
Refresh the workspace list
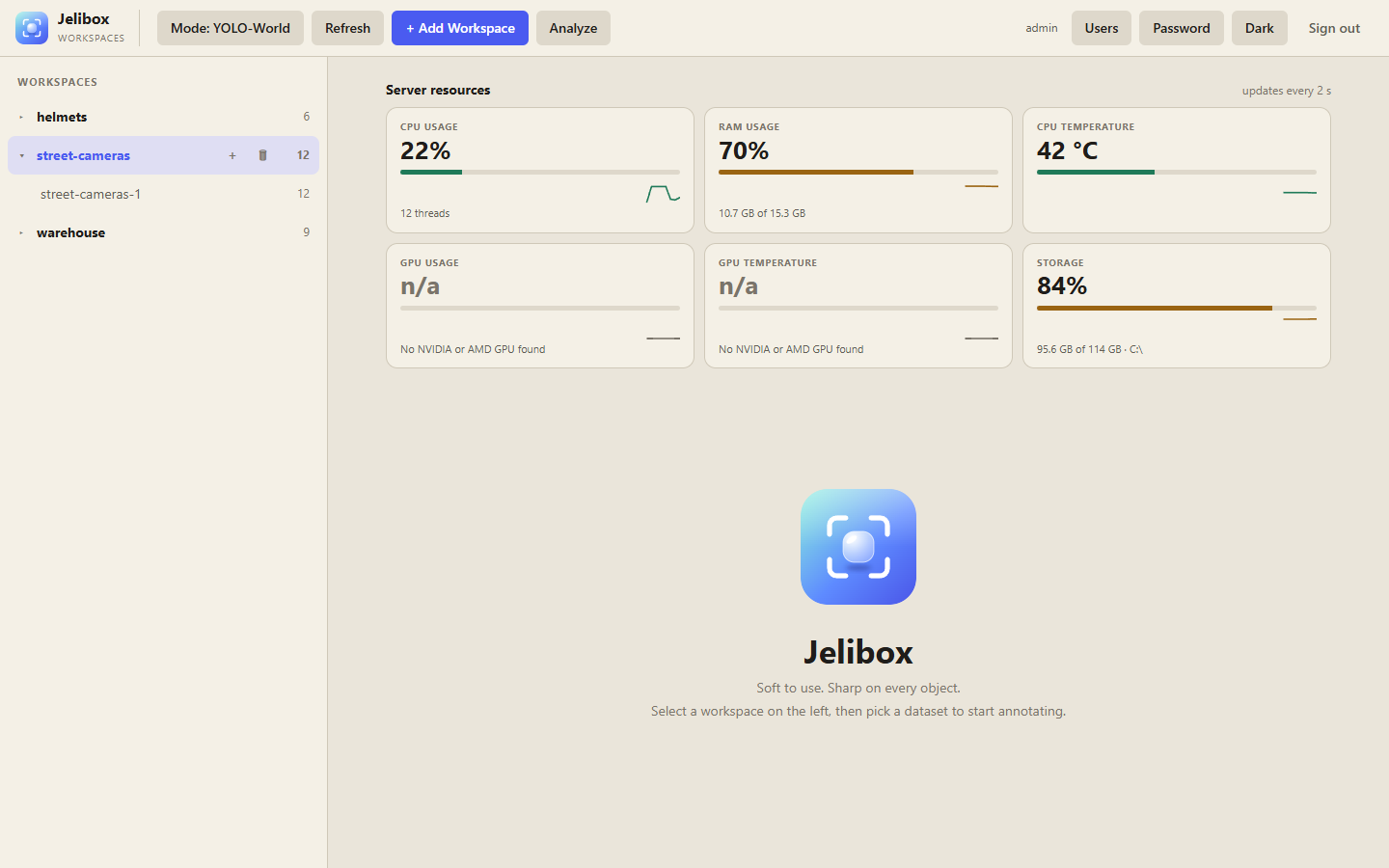click(347, 28)
